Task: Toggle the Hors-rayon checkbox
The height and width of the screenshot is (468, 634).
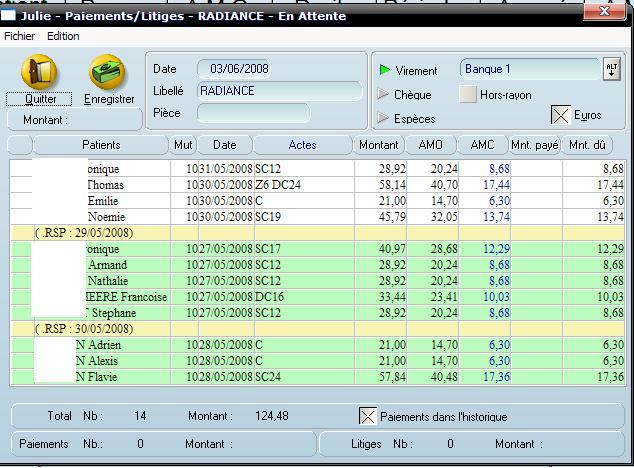Action: pos(467,95)
